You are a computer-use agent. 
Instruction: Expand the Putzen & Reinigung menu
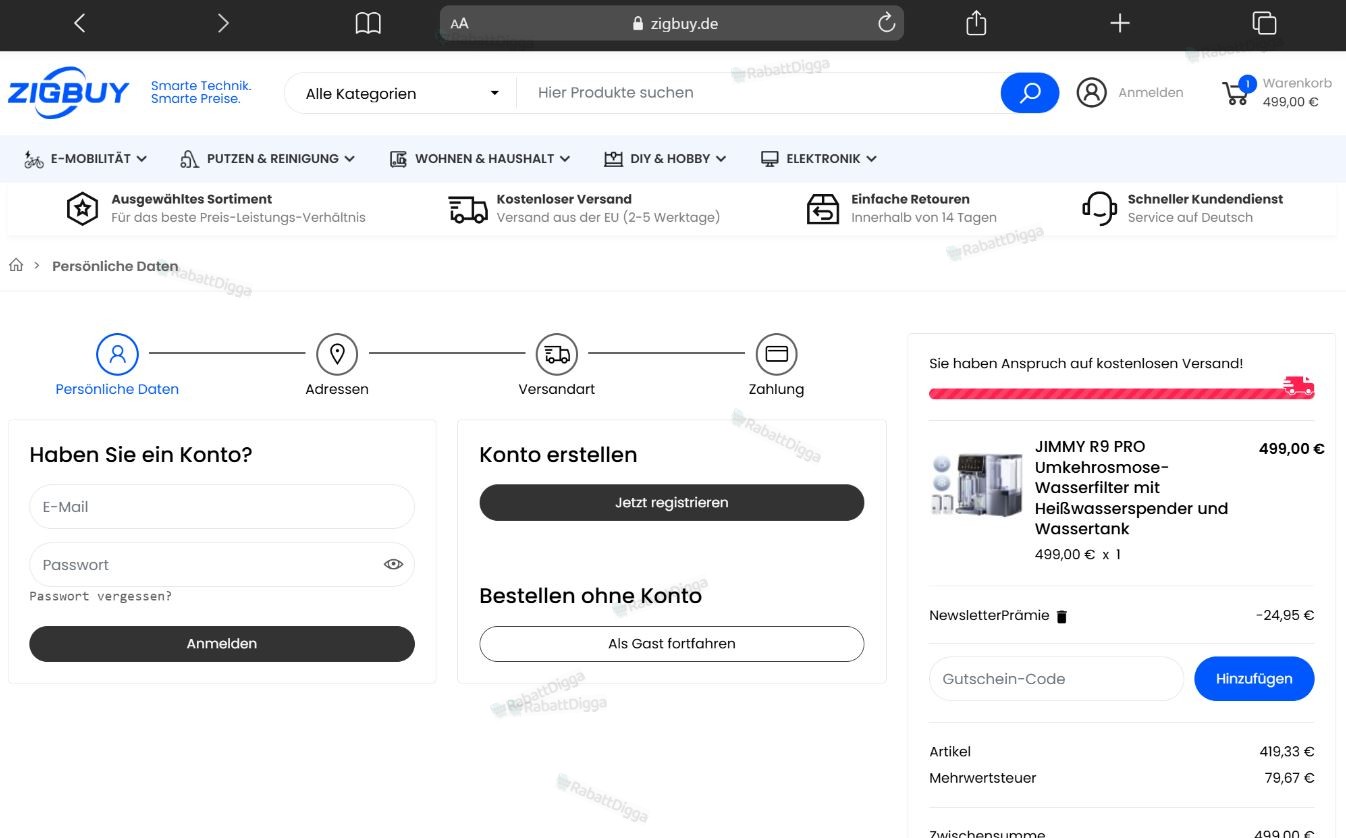click(x=267, y=159)
